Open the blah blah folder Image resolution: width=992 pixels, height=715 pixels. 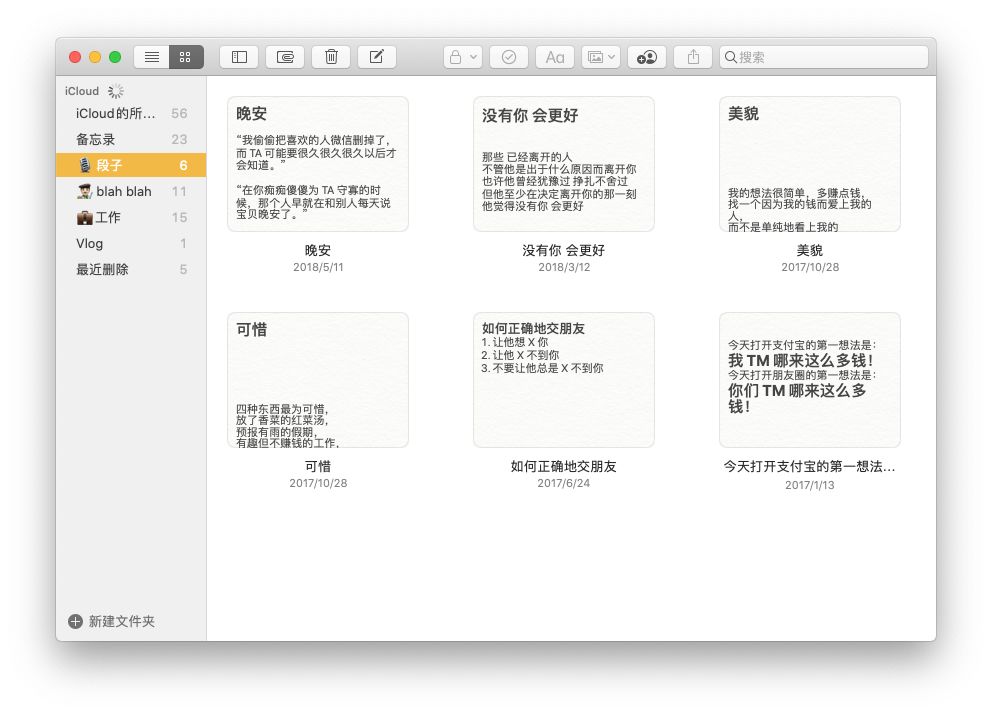(131, 191)
